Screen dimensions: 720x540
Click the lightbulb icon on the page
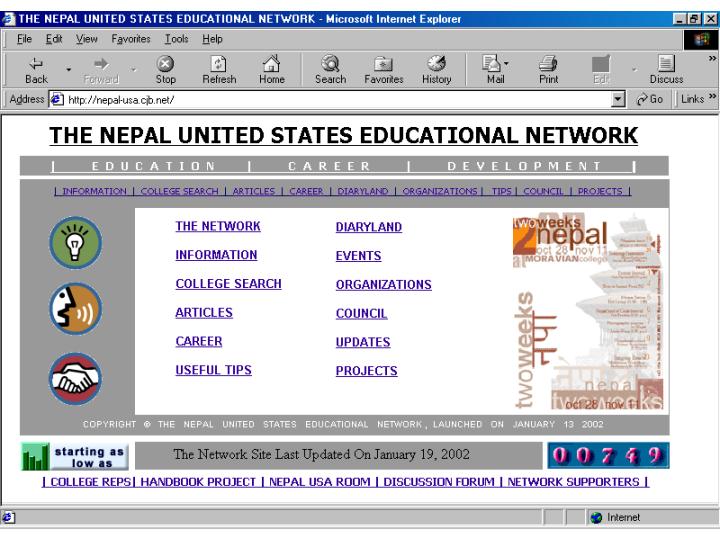pos(76,243)
